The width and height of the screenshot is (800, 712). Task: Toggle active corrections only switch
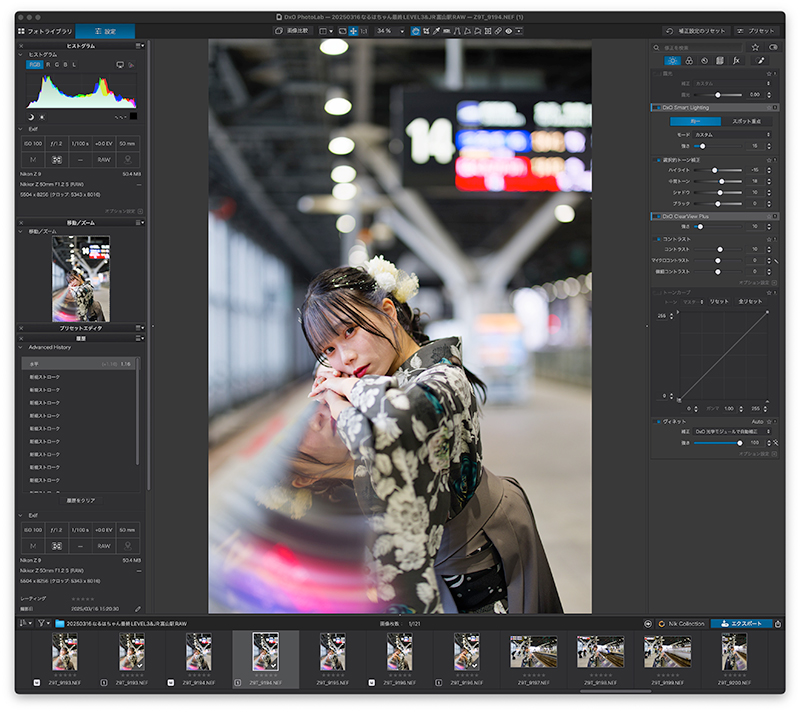773,47
